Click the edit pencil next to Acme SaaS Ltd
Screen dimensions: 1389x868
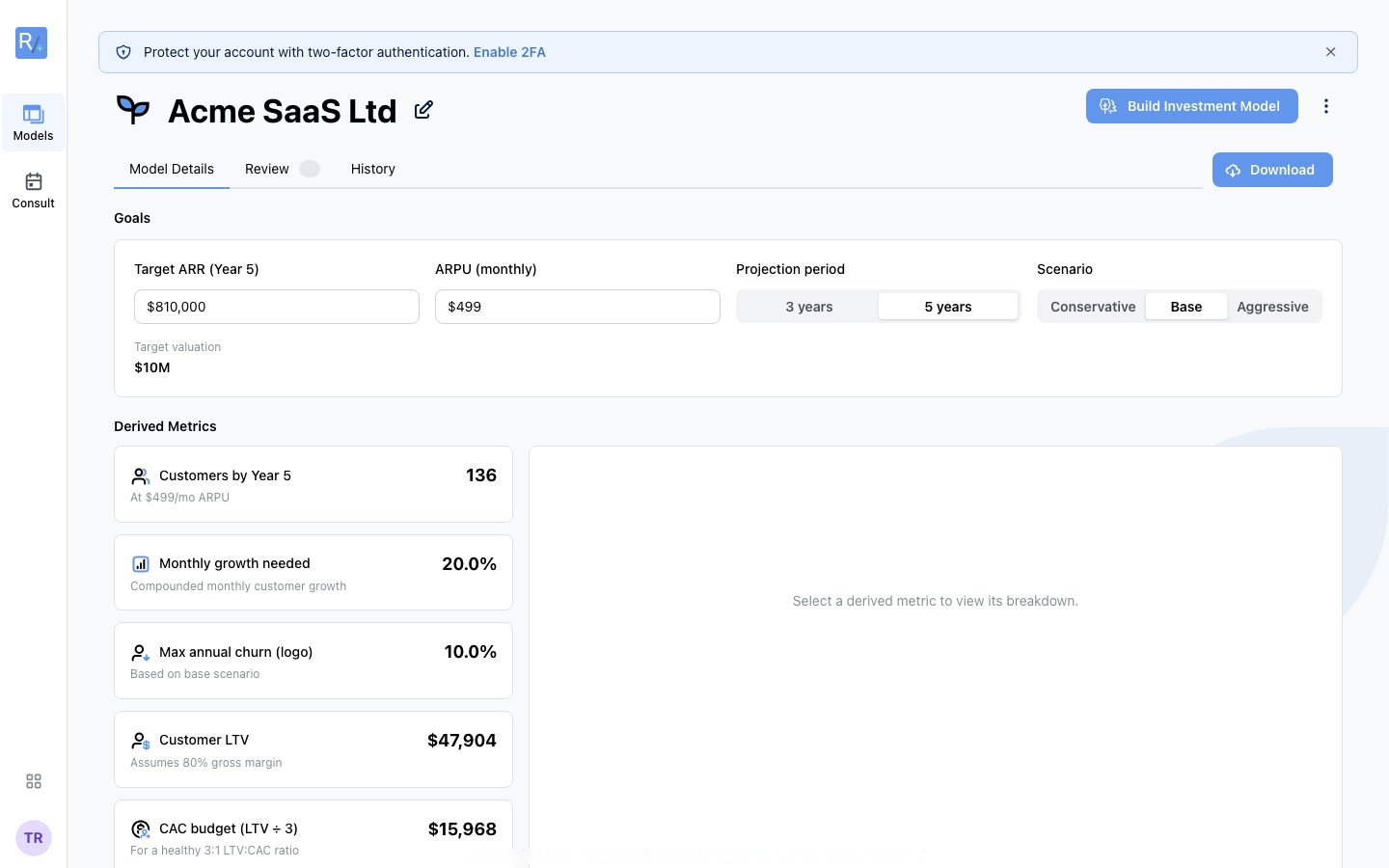(x=423, y=110)
